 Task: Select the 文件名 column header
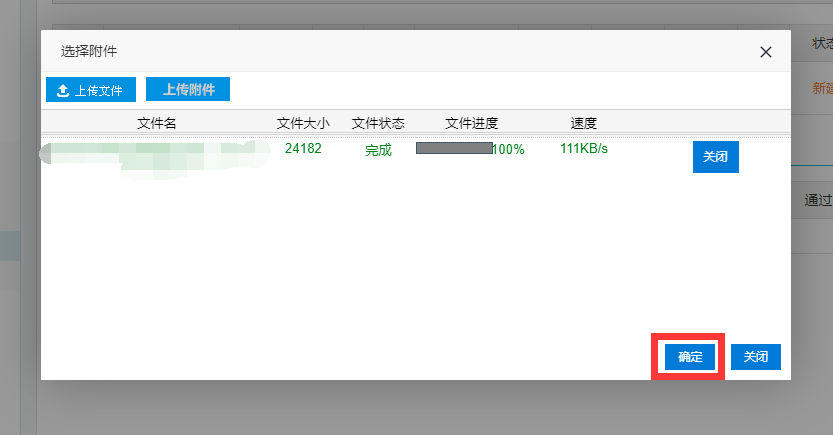(x=156, y=124)
